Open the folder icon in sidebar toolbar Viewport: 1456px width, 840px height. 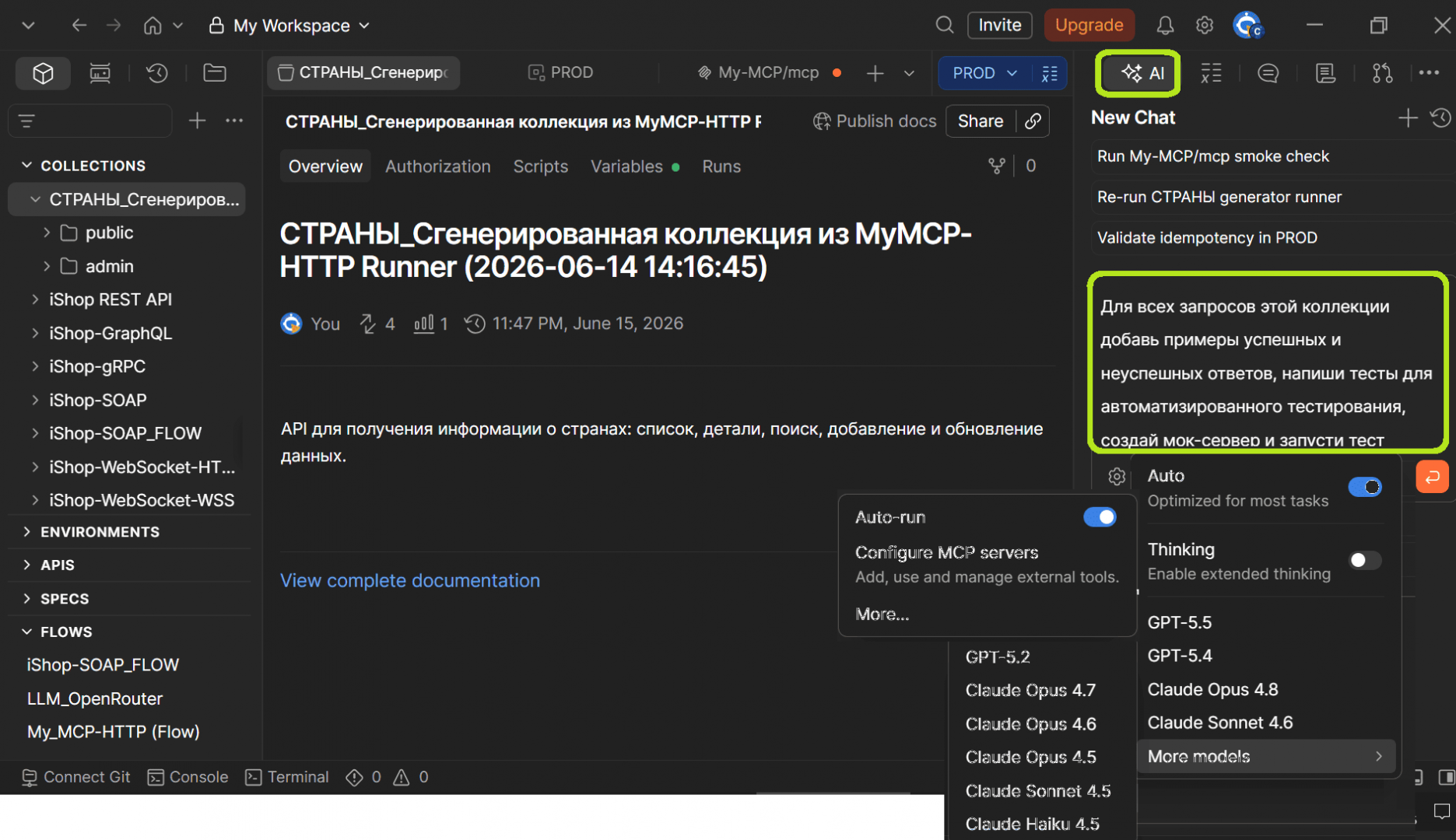(x=215, y=73)
